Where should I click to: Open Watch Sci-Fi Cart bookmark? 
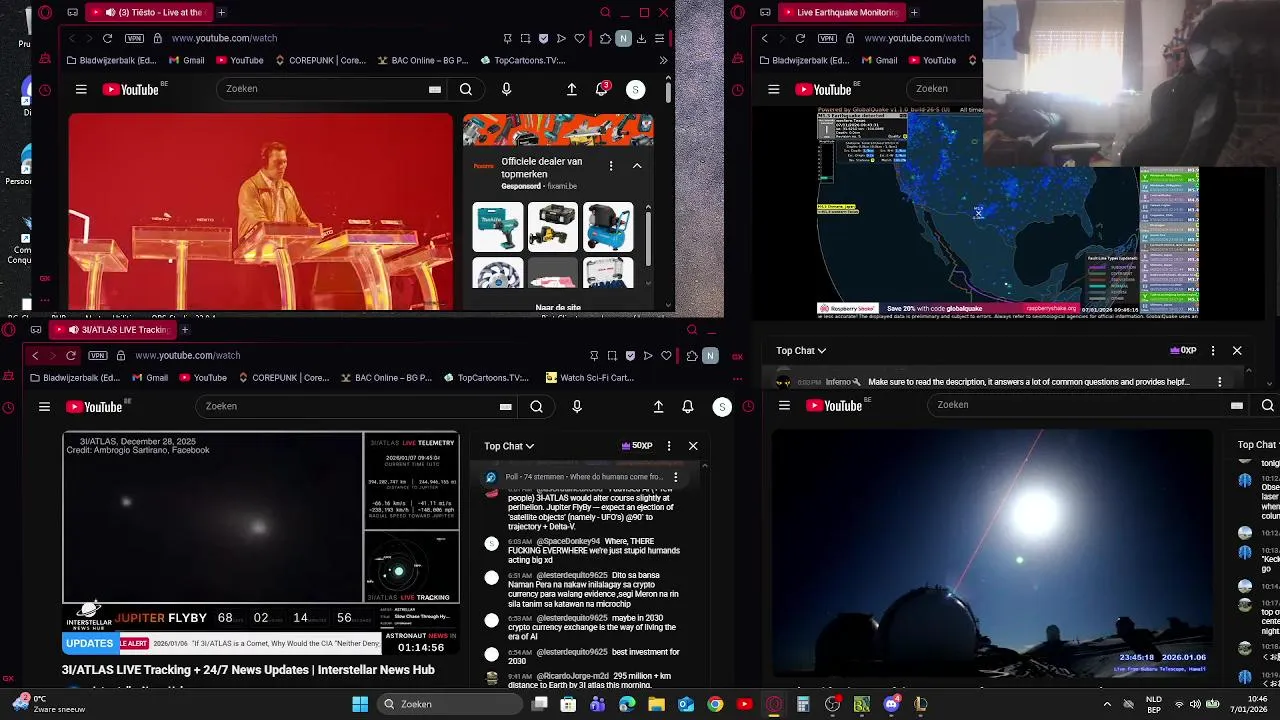tap(590, 378)
